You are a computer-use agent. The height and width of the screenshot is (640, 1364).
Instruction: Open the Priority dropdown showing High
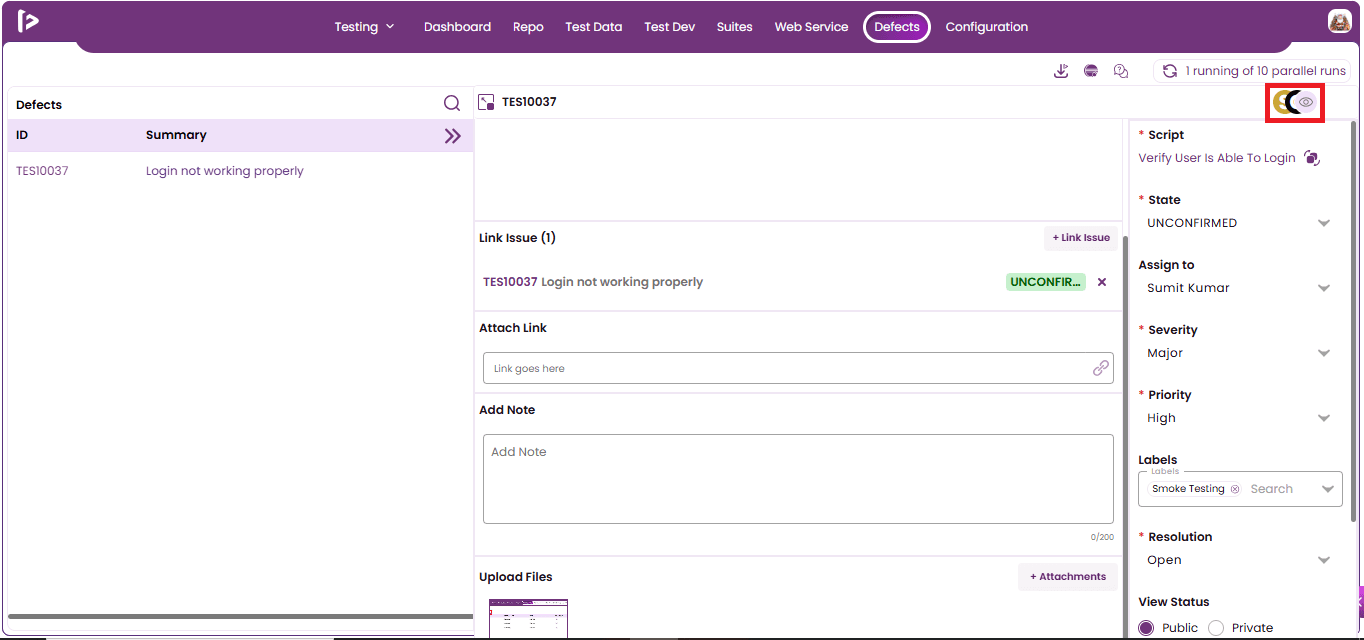[1239, 418]
